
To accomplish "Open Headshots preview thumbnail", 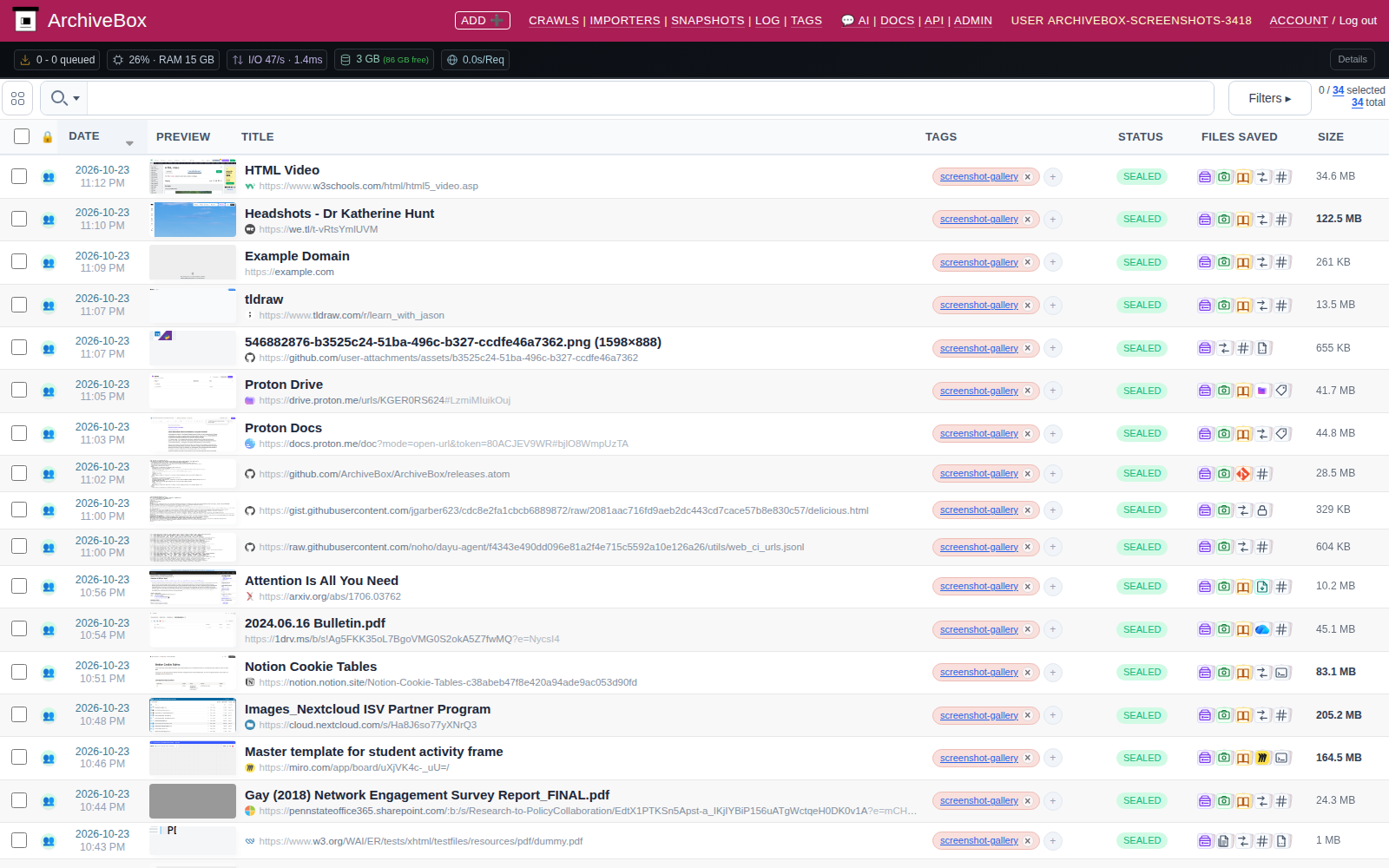I will [x=193, y=220].
